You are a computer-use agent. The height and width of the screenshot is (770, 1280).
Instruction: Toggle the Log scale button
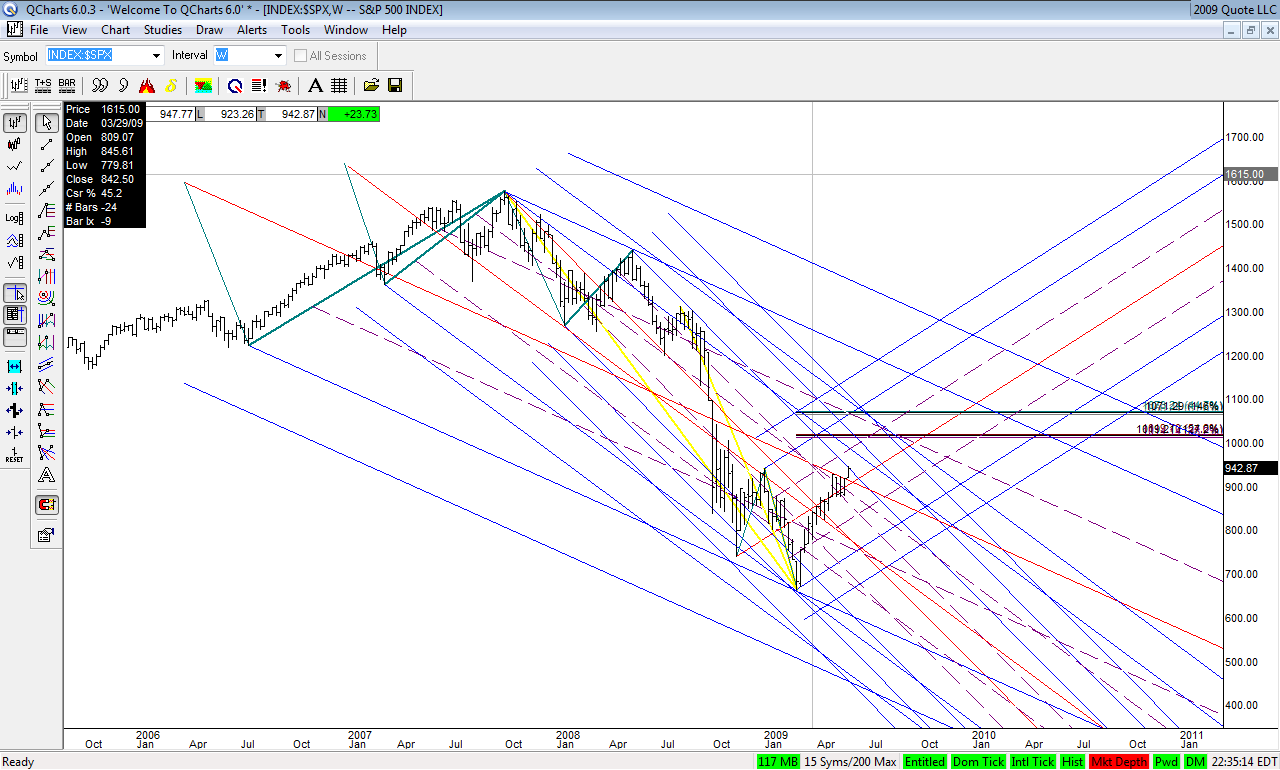15,218
